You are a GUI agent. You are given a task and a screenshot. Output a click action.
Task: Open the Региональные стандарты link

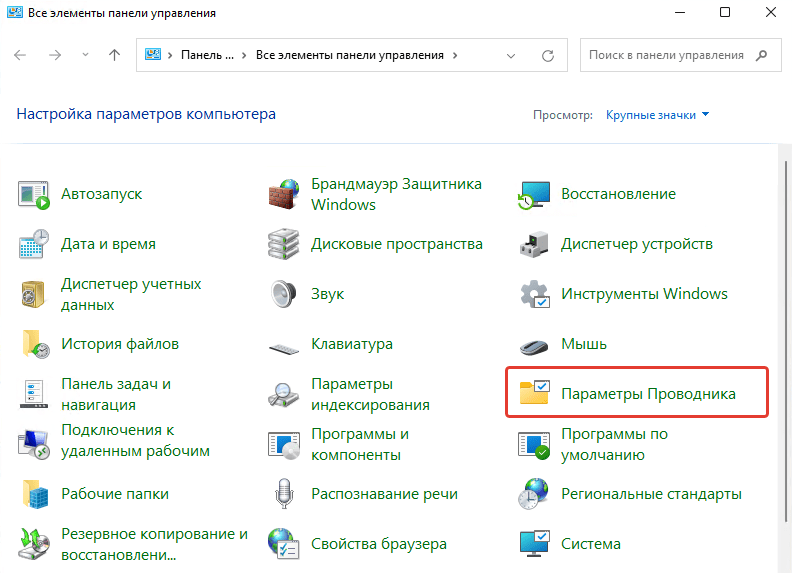(652, 494)
